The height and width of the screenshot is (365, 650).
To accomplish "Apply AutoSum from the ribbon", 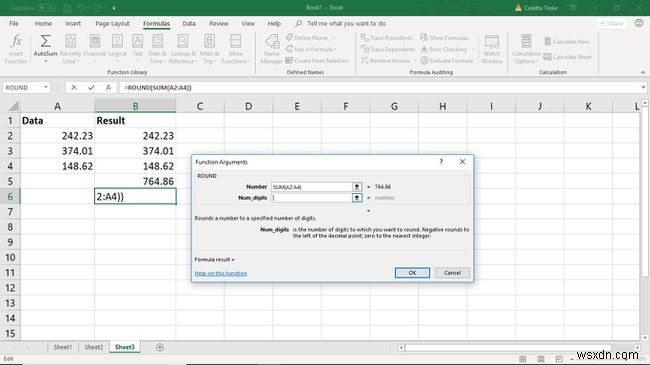I will pos(45,46).
